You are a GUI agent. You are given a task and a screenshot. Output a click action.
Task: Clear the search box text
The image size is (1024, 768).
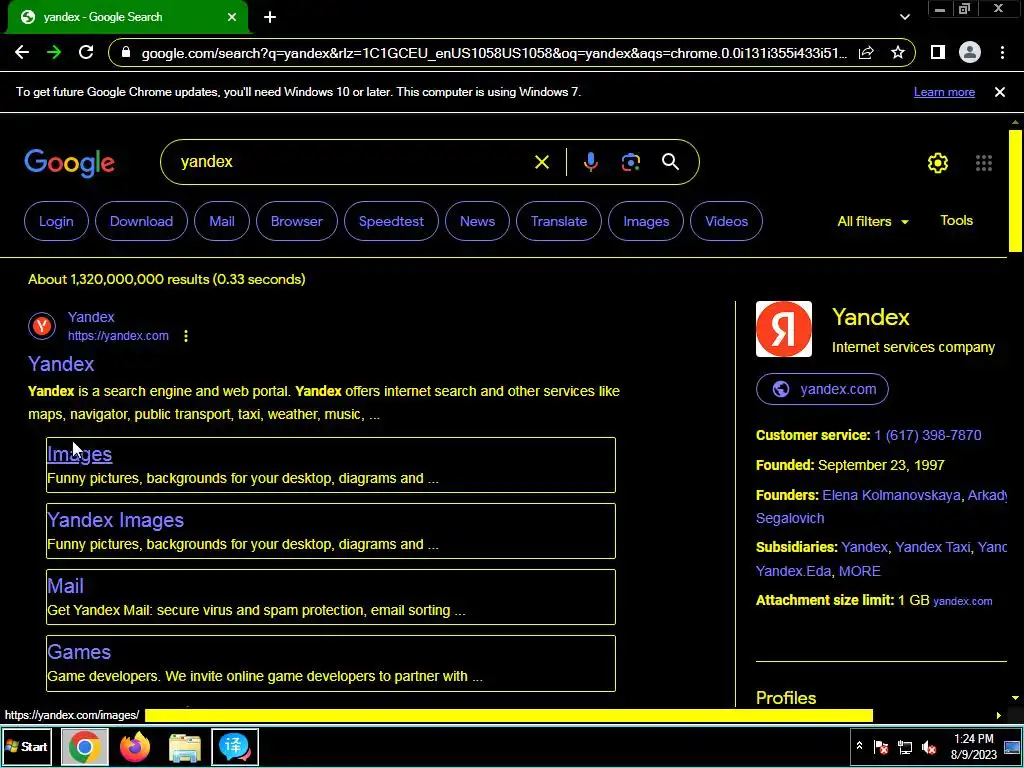pos(542,162)
